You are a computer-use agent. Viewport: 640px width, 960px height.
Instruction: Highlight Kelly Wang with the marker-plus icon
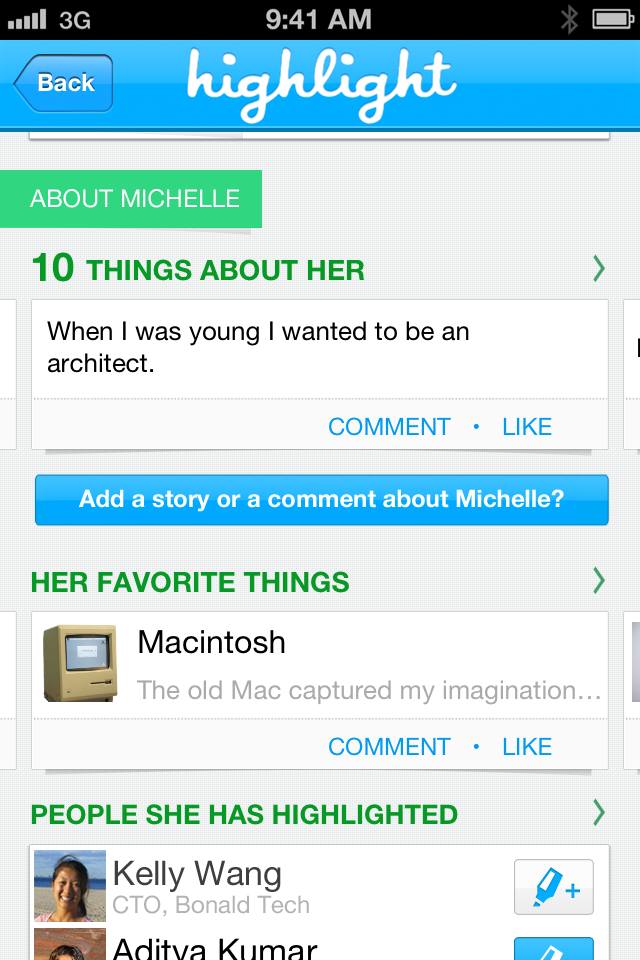[x=554, y=887]
